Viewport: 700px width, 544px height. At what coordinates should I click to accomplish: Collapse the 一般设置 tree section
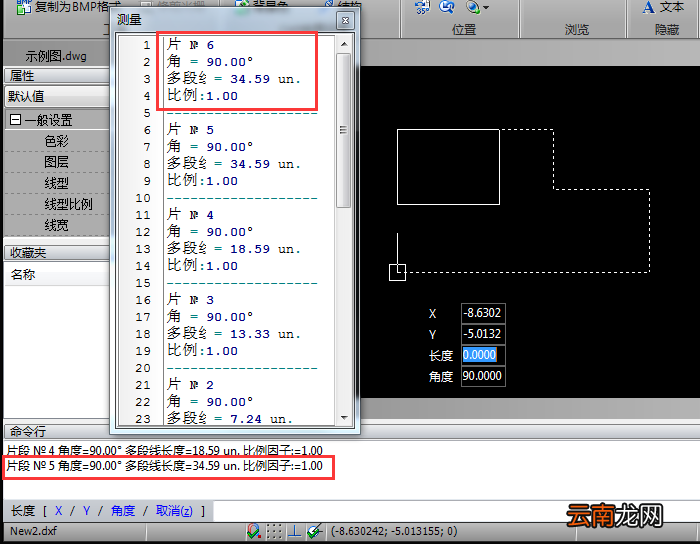pyautogui.click(x=15, y=120)
